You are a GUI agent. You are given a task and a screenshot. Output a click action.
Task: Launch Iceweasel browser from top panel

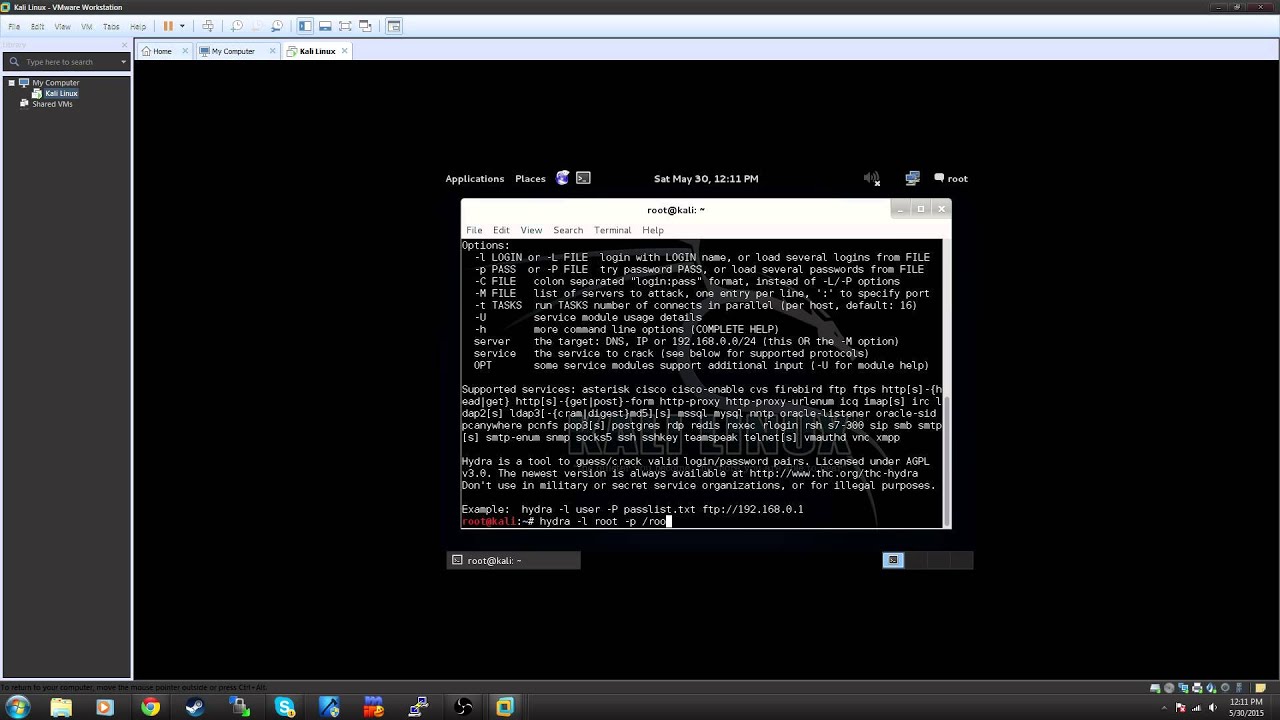coord(563,178)
